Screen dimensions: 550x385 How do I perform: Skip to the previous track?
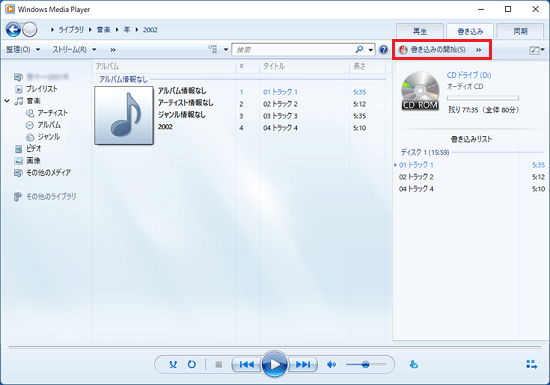(246, 365)
